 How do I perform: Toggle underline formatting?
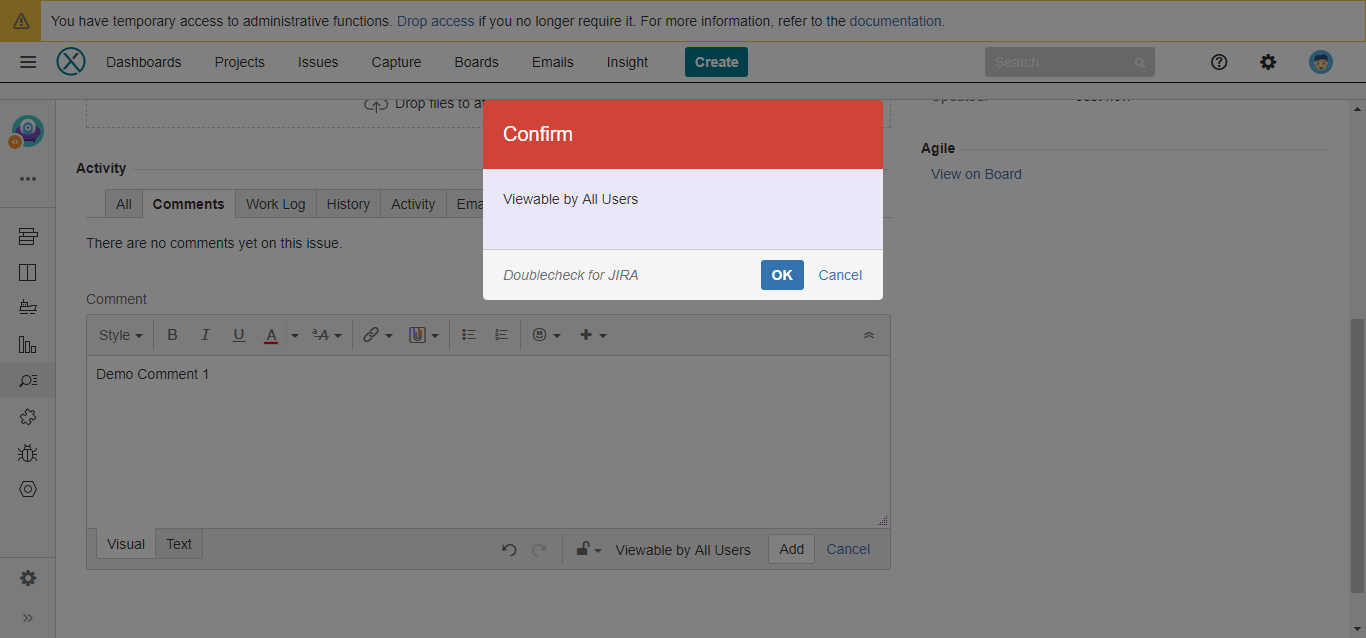coord(238,335)
